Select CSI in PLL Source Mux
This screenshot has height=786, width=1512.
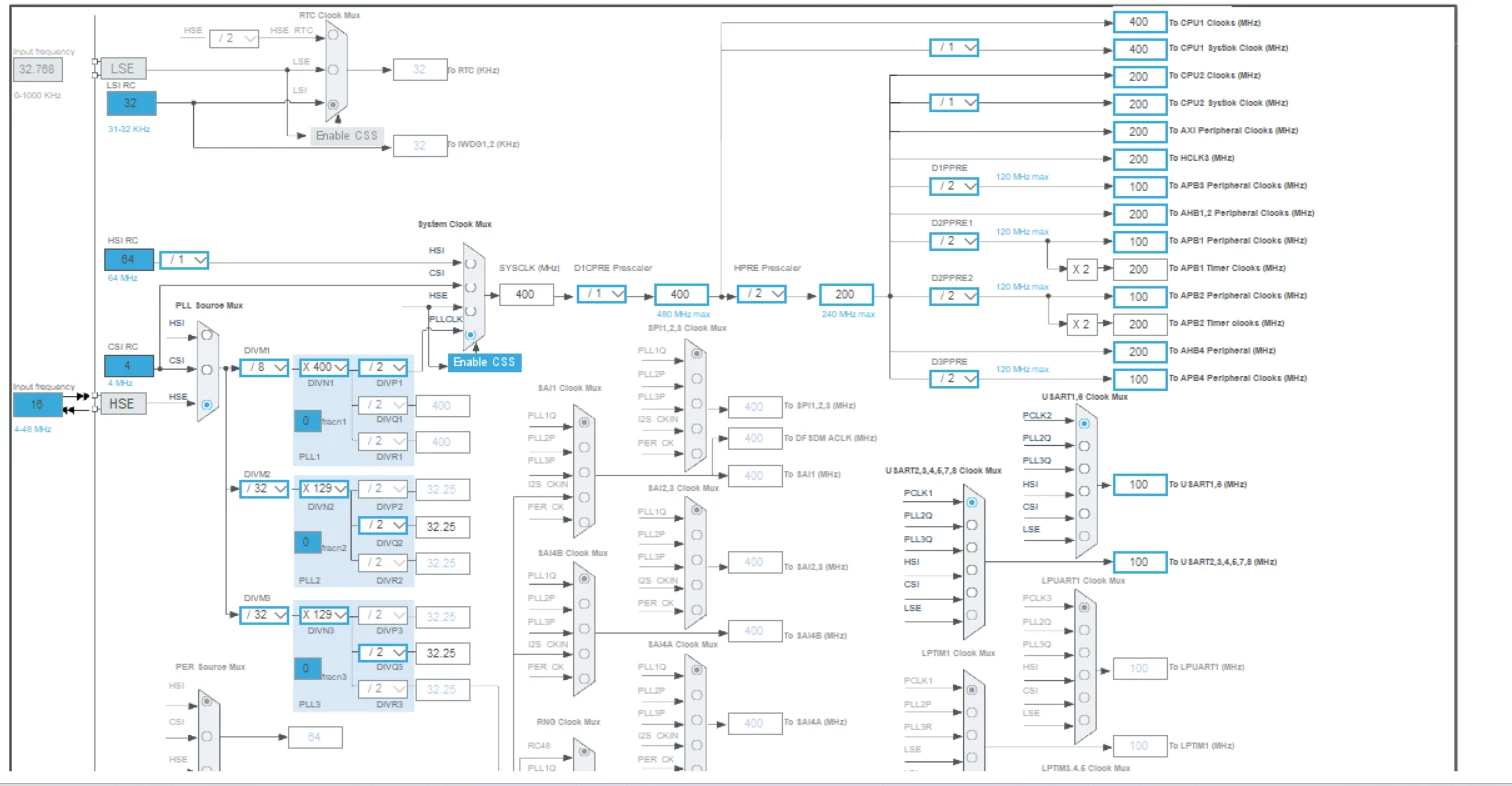(x=206, y=370)
